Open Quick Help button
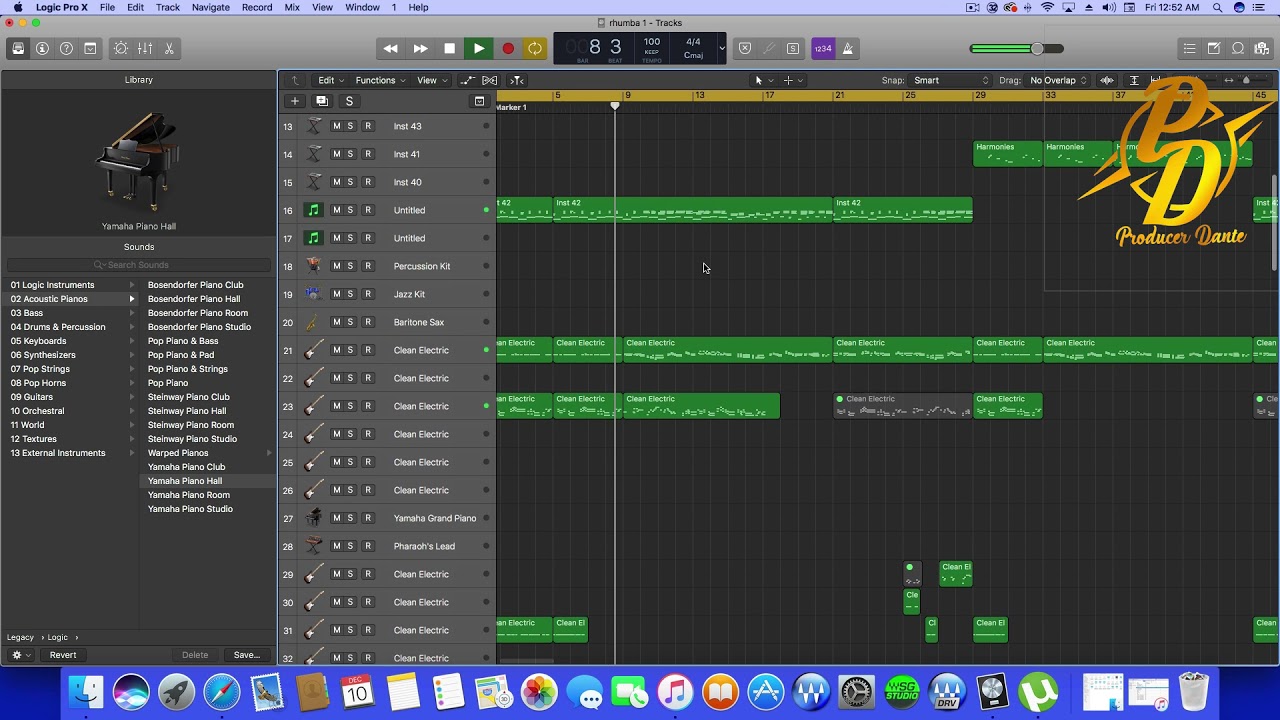The height and width of the screenshot is (720, 1280). (x=66, y=48)
